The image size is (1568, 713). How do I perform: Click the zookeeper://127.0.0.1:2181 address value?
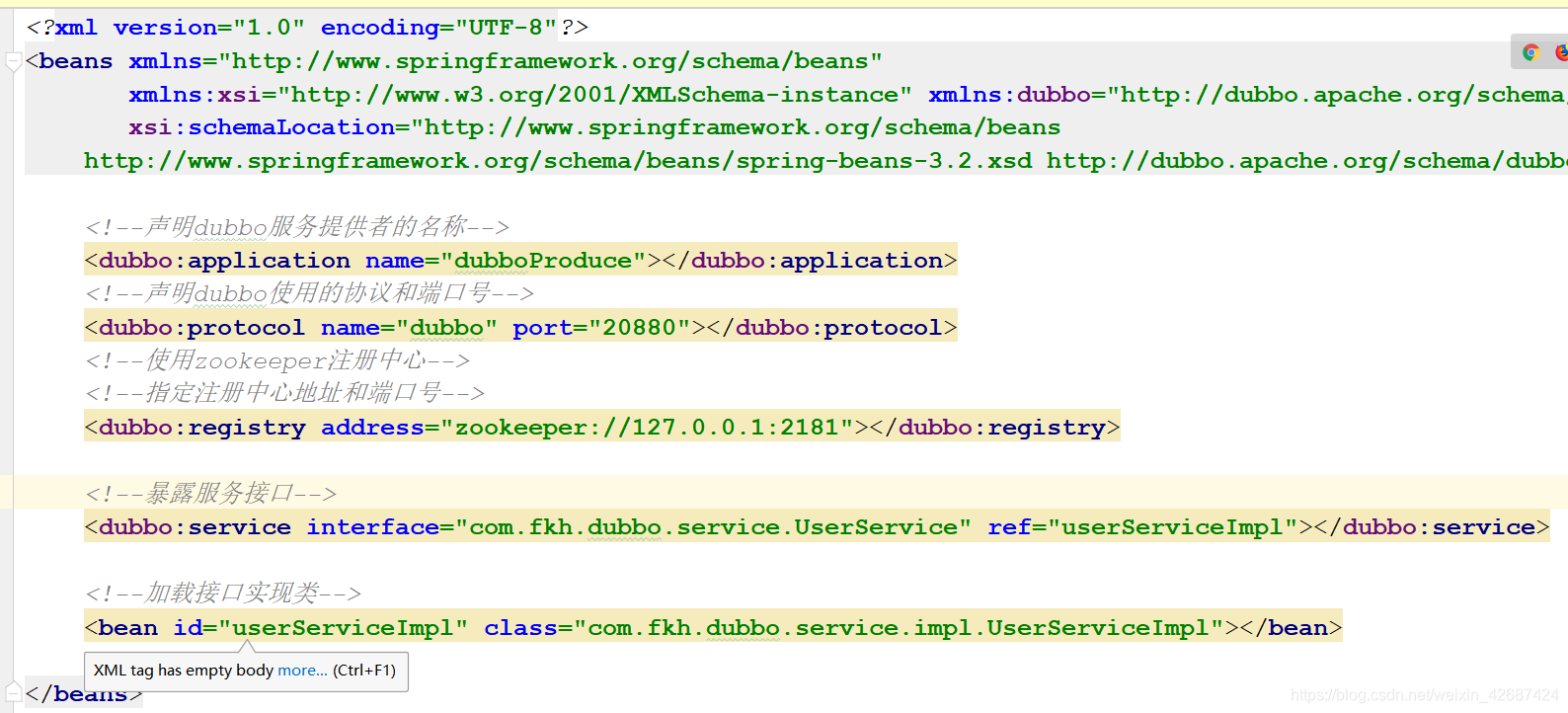tap(647, 428)
